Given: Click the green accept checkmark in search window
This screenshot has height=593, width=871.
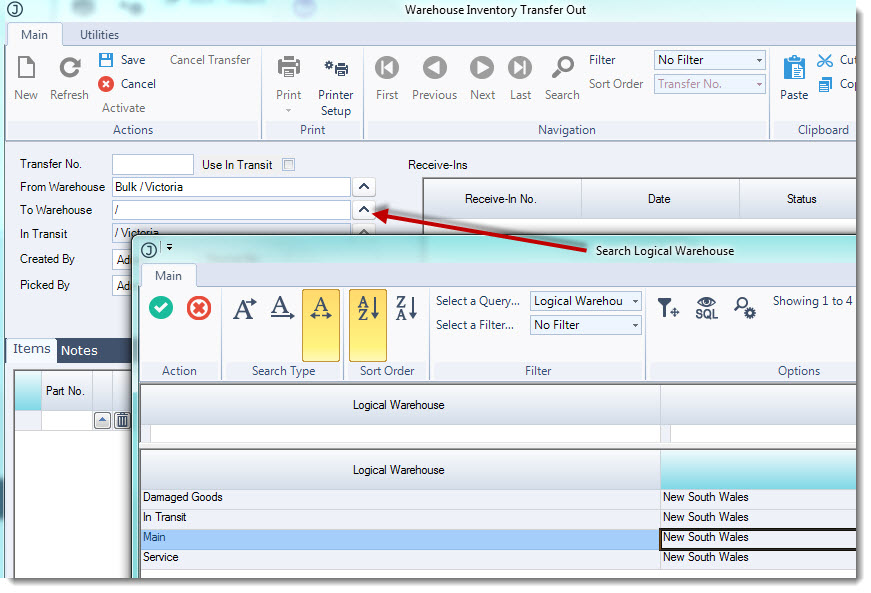Looking at the screenshot, I should click(x=161, y=308).
